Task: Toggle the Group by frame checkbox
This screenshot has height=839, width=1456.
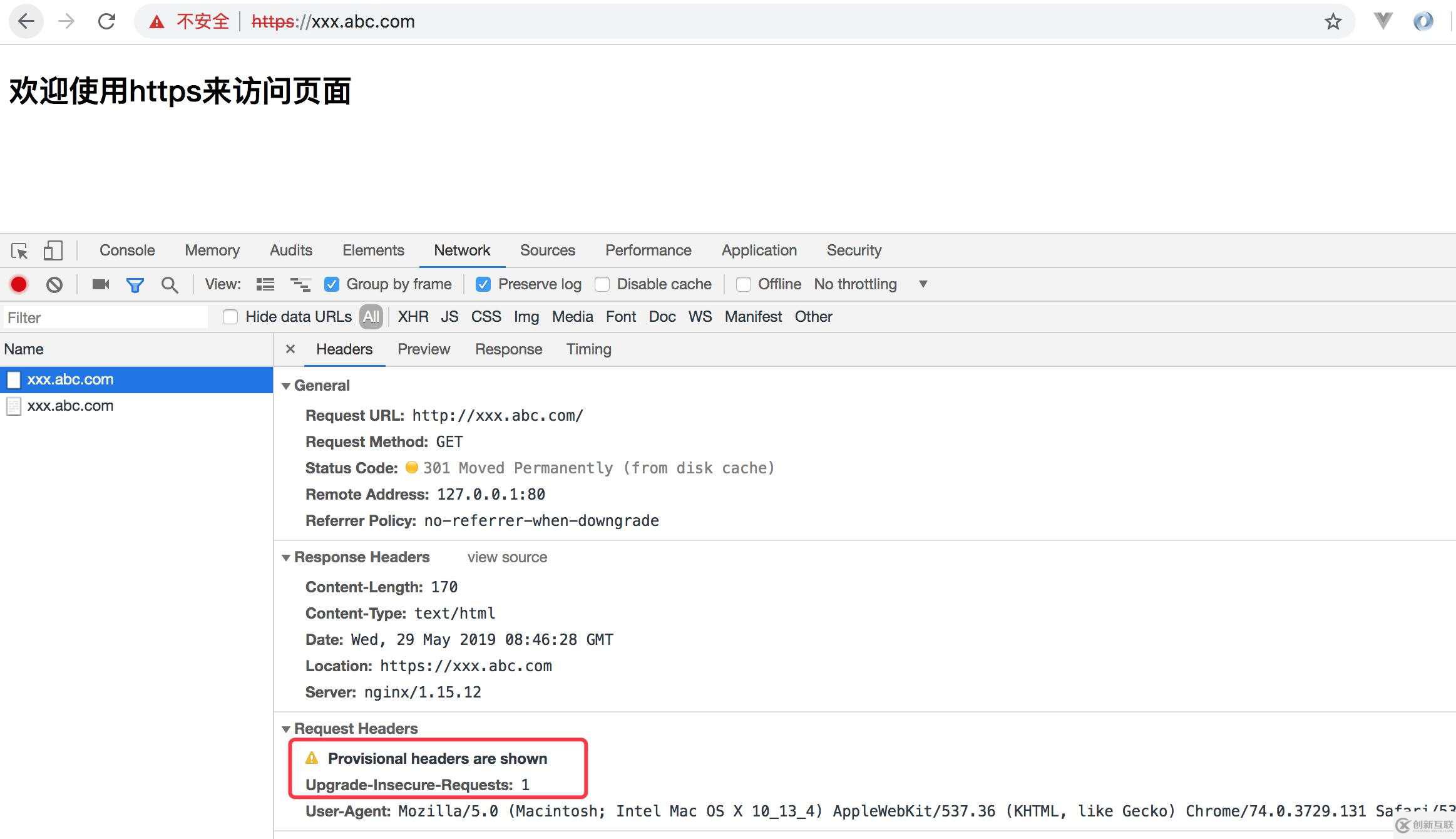Action: point(332,284)
